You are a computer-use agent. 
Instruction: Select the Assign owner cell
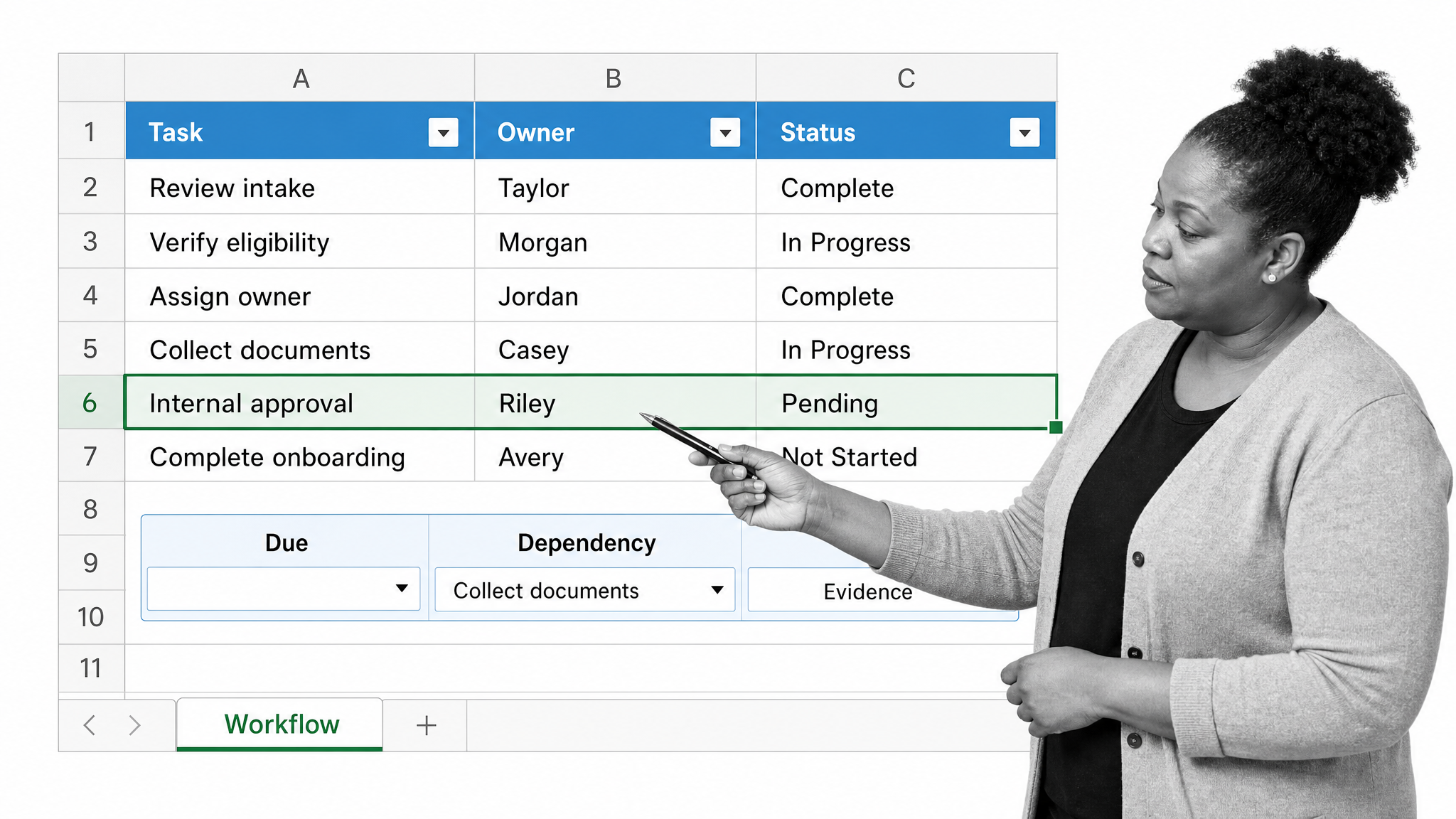[300, 295]
